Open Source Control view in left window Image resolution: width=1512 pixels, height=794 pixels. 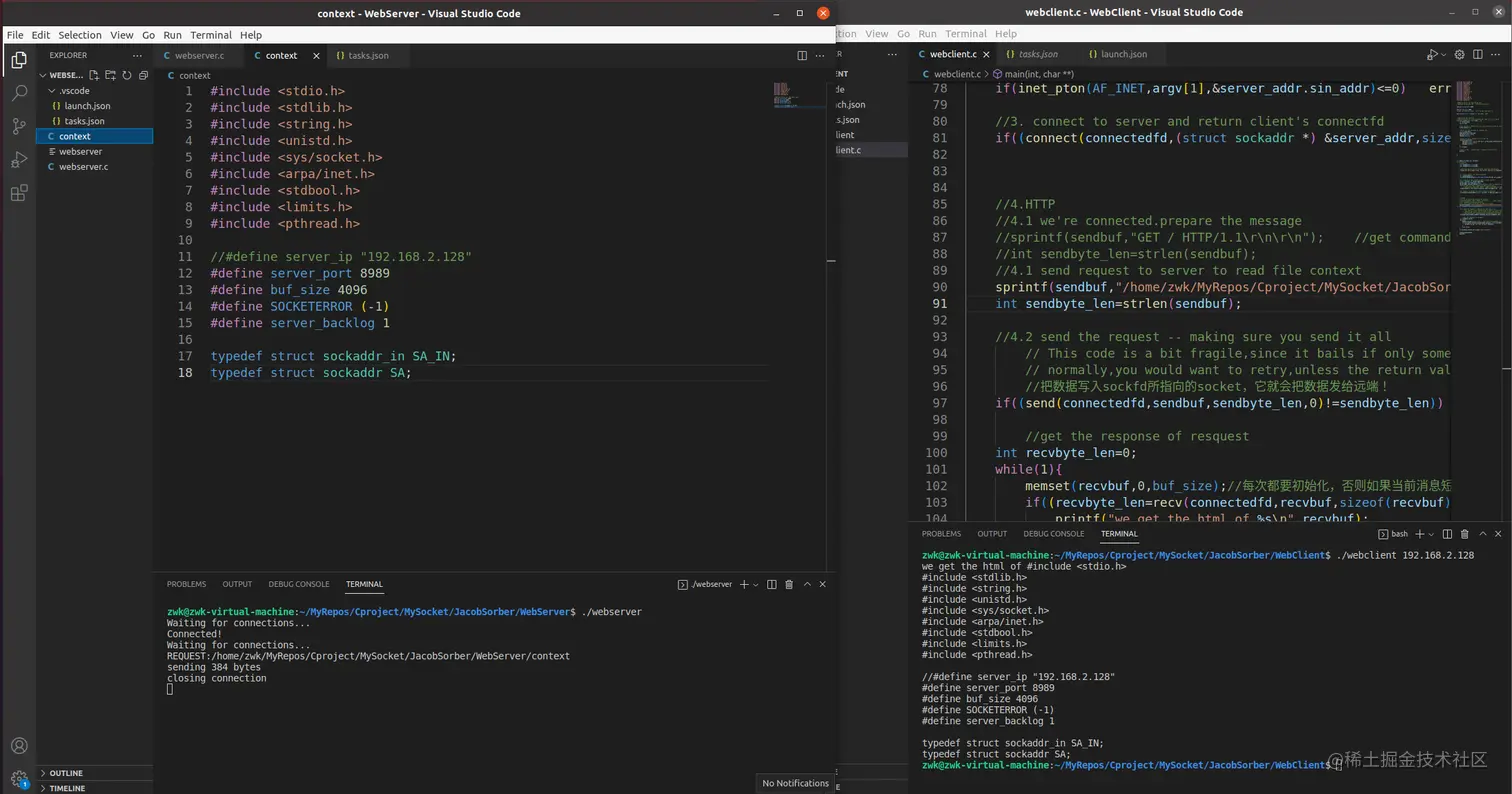[19, 126]
